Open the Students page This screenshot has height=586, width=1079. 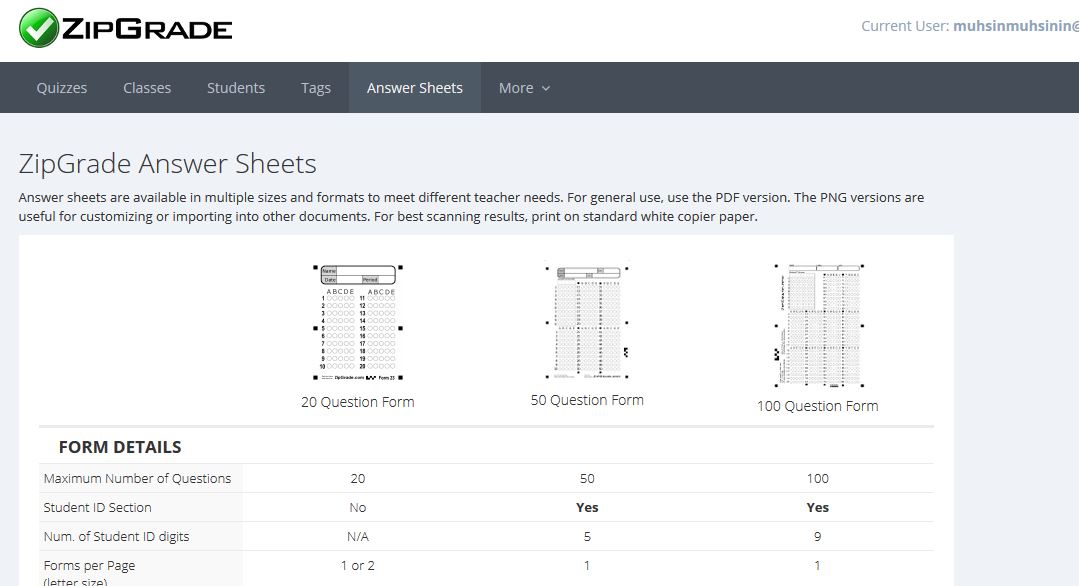pyautogui.click(x=236, y=88)
